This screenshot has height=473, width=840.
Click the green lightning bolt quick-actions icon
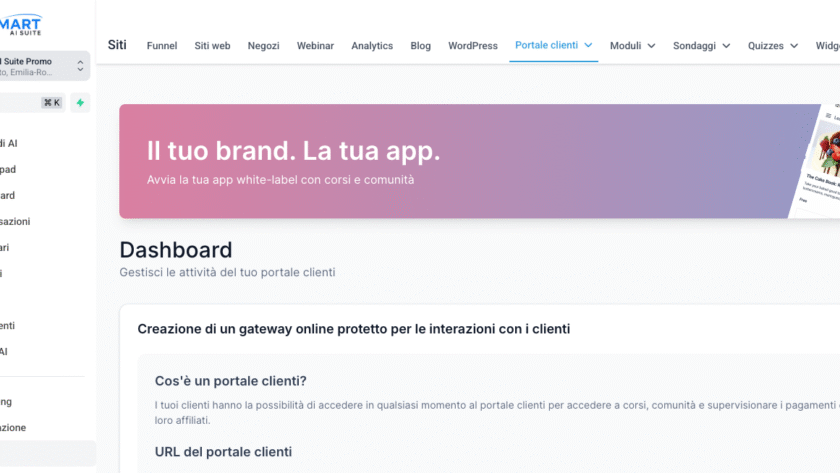coord(80,102)
